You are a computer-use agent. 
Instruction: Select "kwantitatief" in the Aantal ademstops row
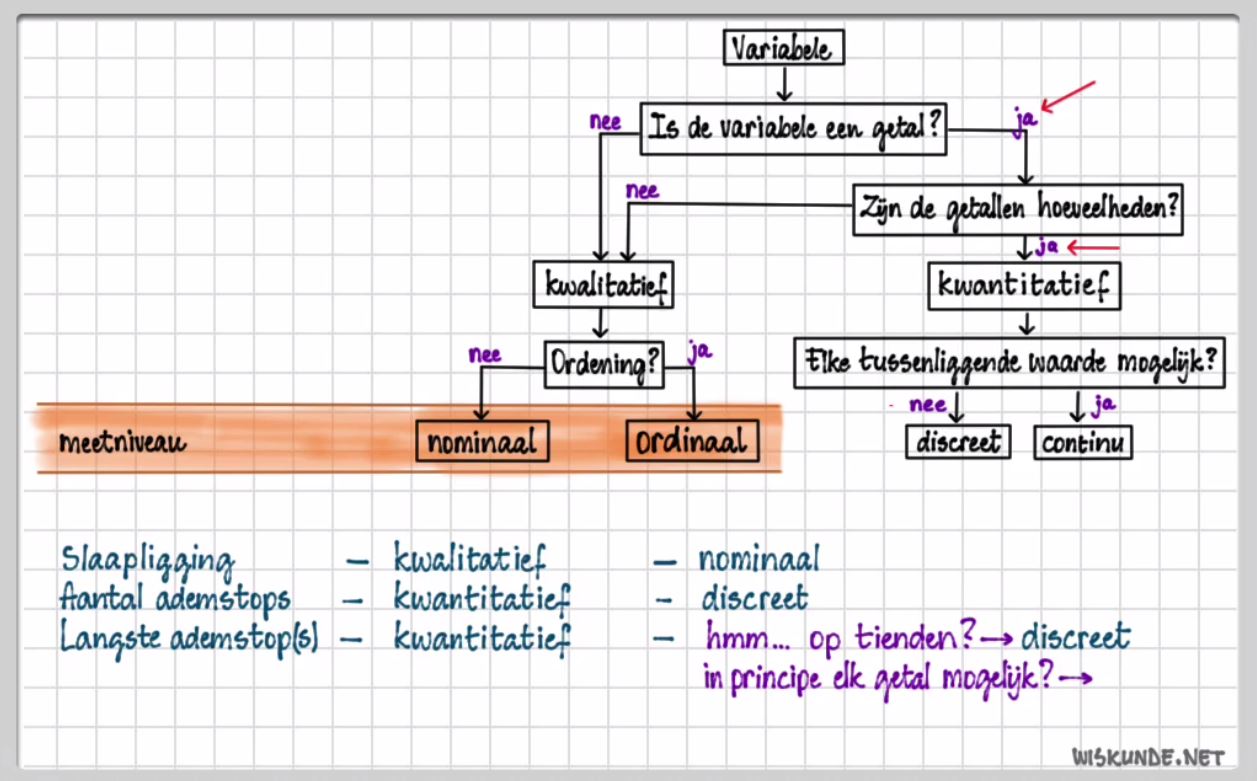coord(482,600)
